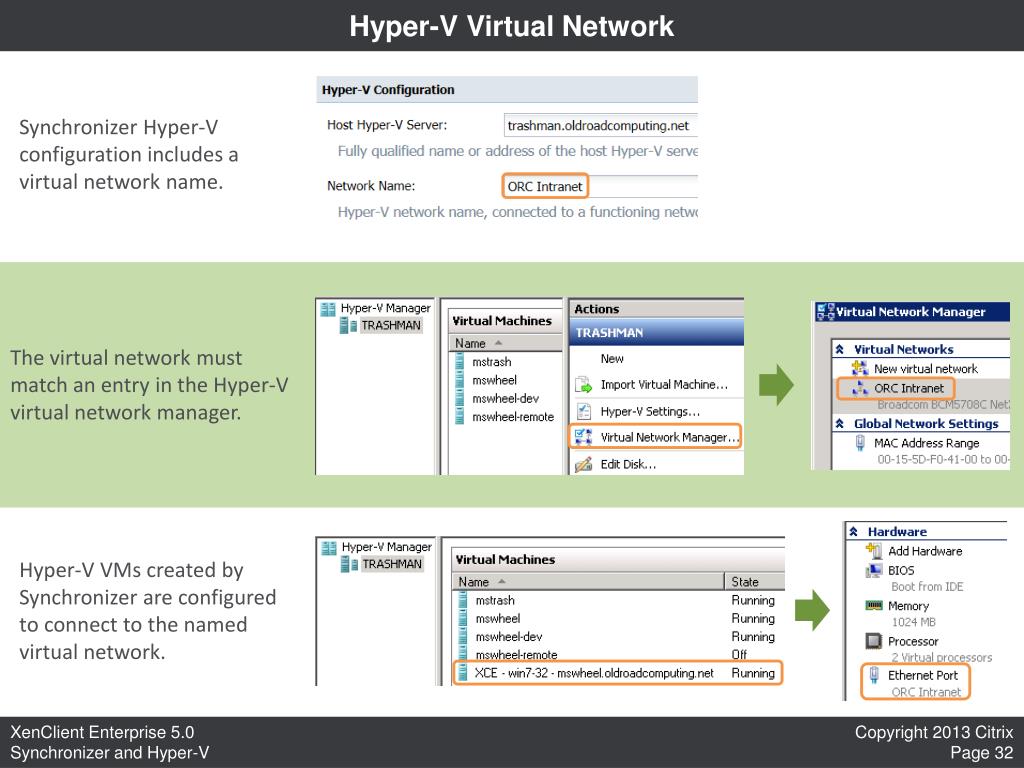
Task: Select MAC Address Range setting
Action: click(x=927, y=443)
